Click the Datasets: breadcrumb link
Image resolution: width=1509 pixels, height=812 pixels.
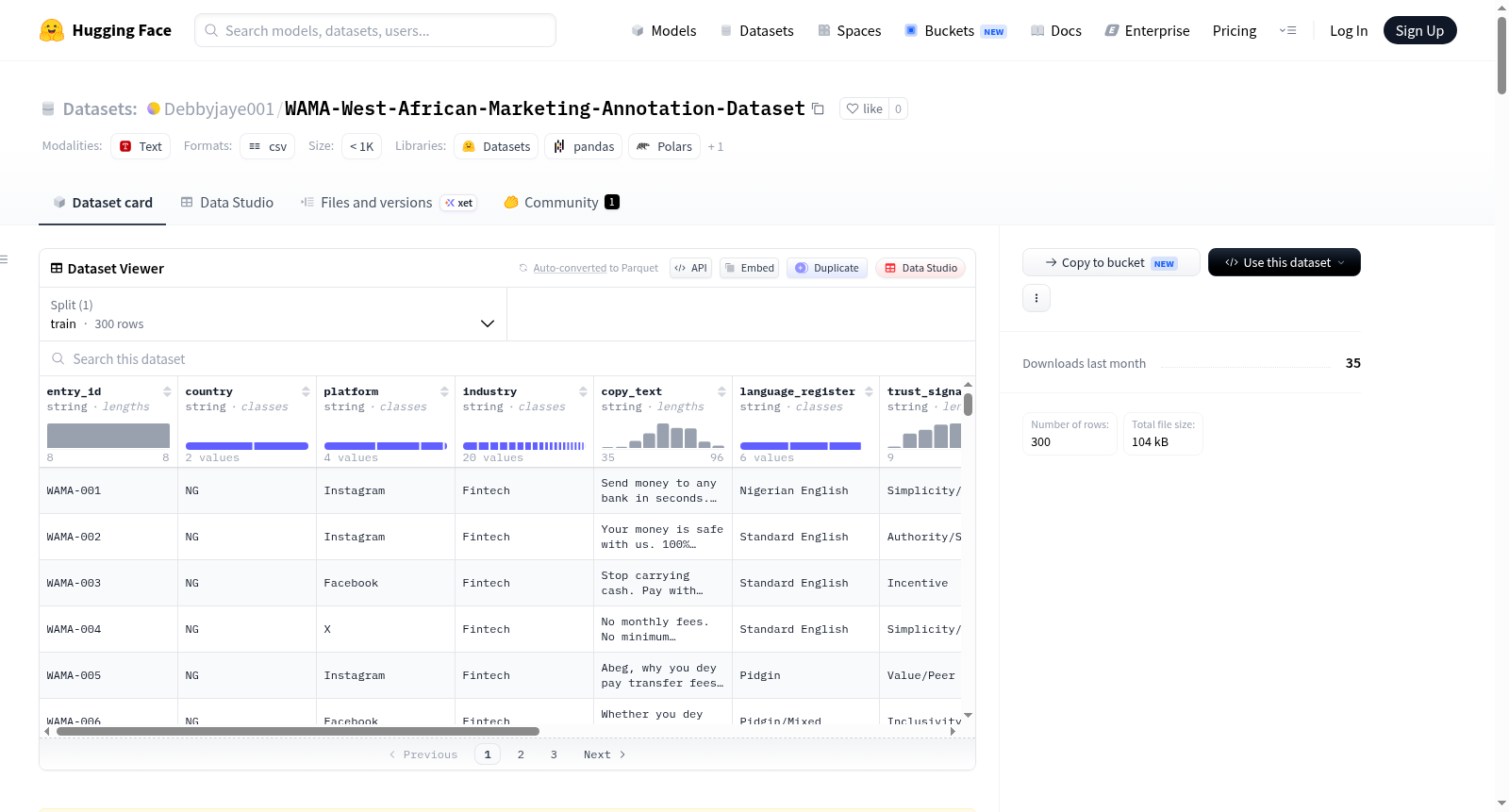(x=100, y=109)
